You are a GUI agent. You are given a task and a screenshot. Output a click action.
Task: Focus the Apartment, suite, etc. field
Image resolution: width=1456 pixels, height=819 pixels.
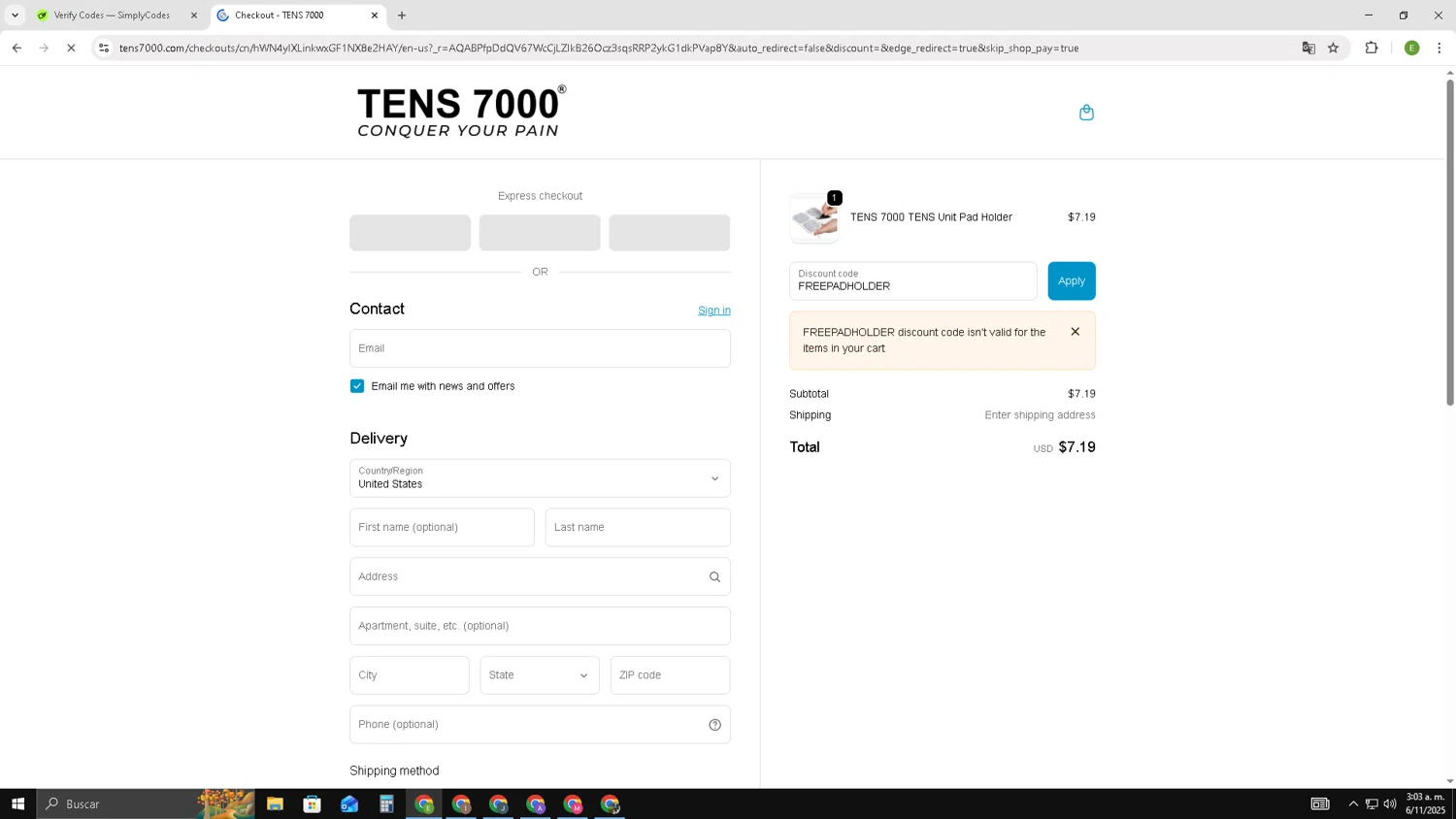coord(540,626)
